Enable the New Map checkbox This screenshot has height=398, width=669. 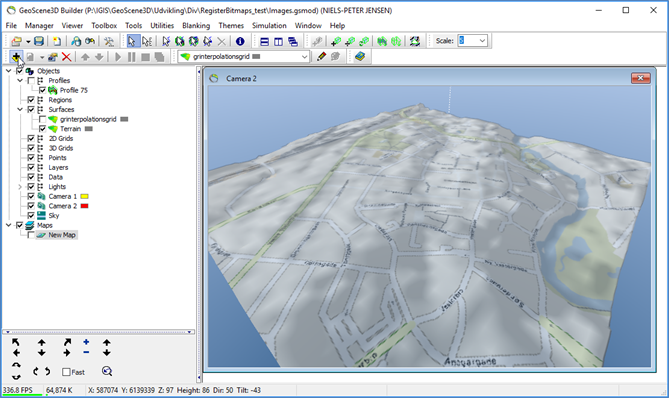tap(31, 235)
